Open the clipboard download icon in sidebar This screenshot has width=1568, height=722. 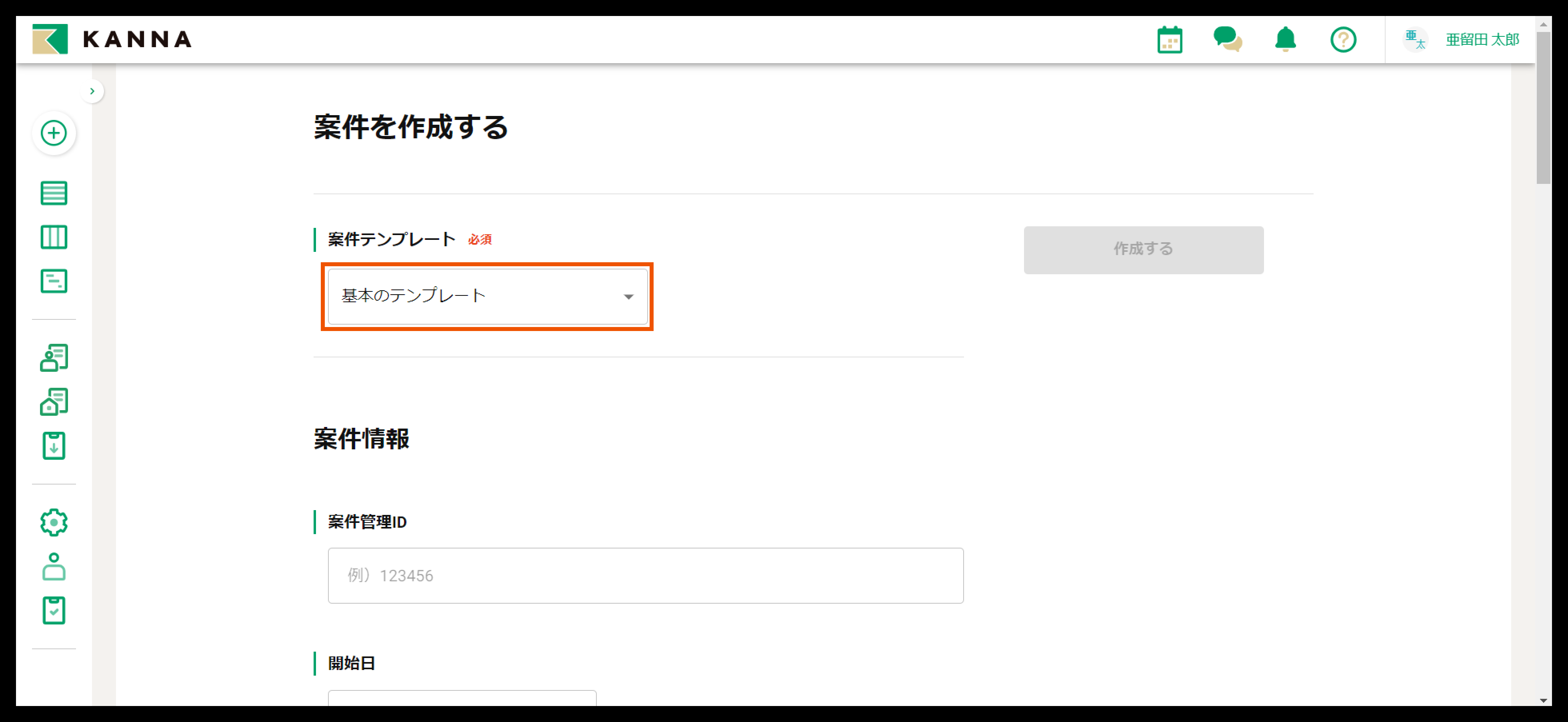[54, 446]
